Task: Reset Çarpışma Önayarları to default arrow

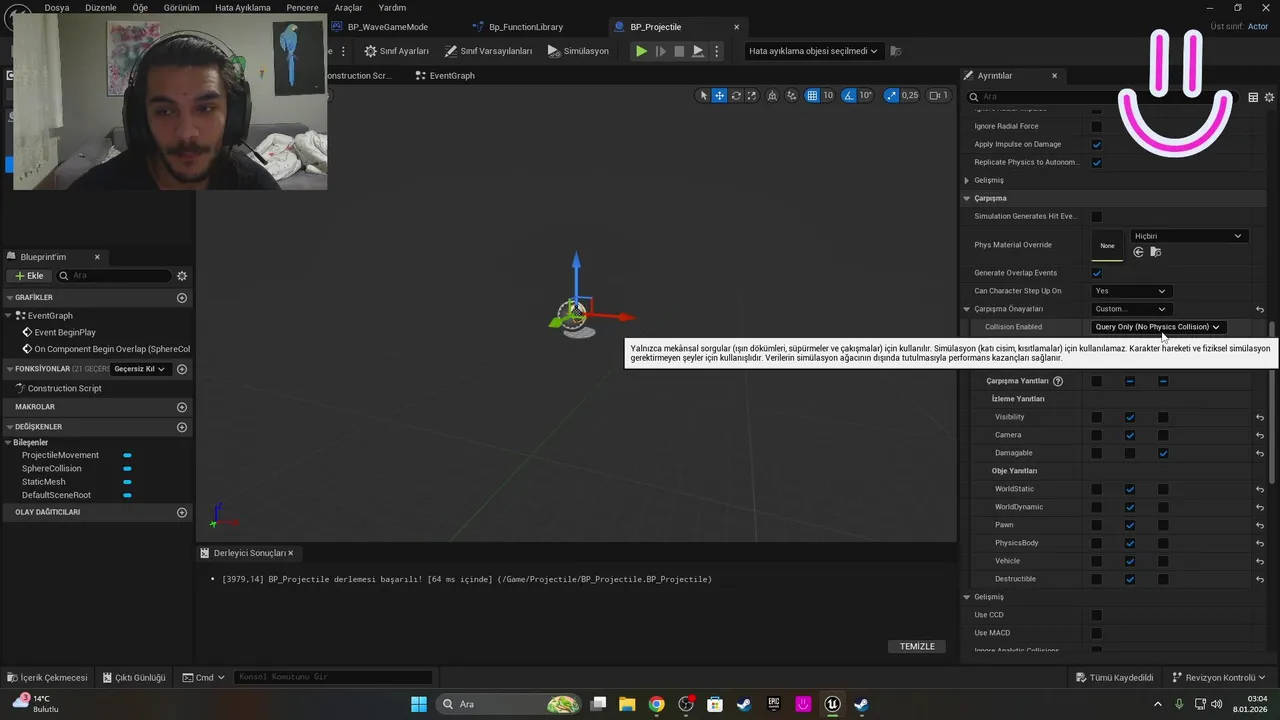Action: 1260,309
